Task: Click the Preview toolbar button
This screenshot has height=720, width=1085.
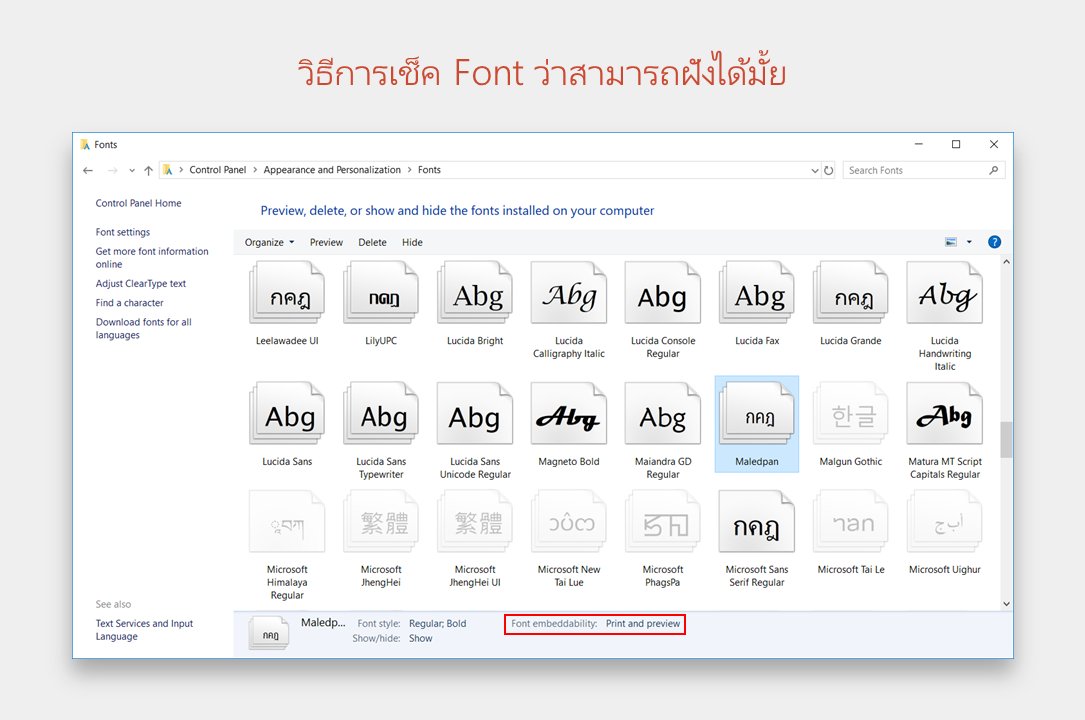Action: pyautogui.click(x=326, y=241)
